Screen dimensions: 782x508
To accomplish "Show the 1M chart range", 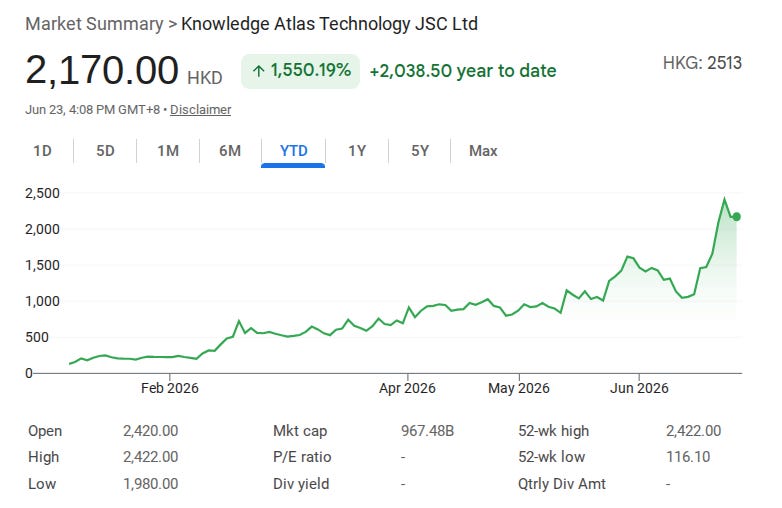I will click(x=168, y=151).
